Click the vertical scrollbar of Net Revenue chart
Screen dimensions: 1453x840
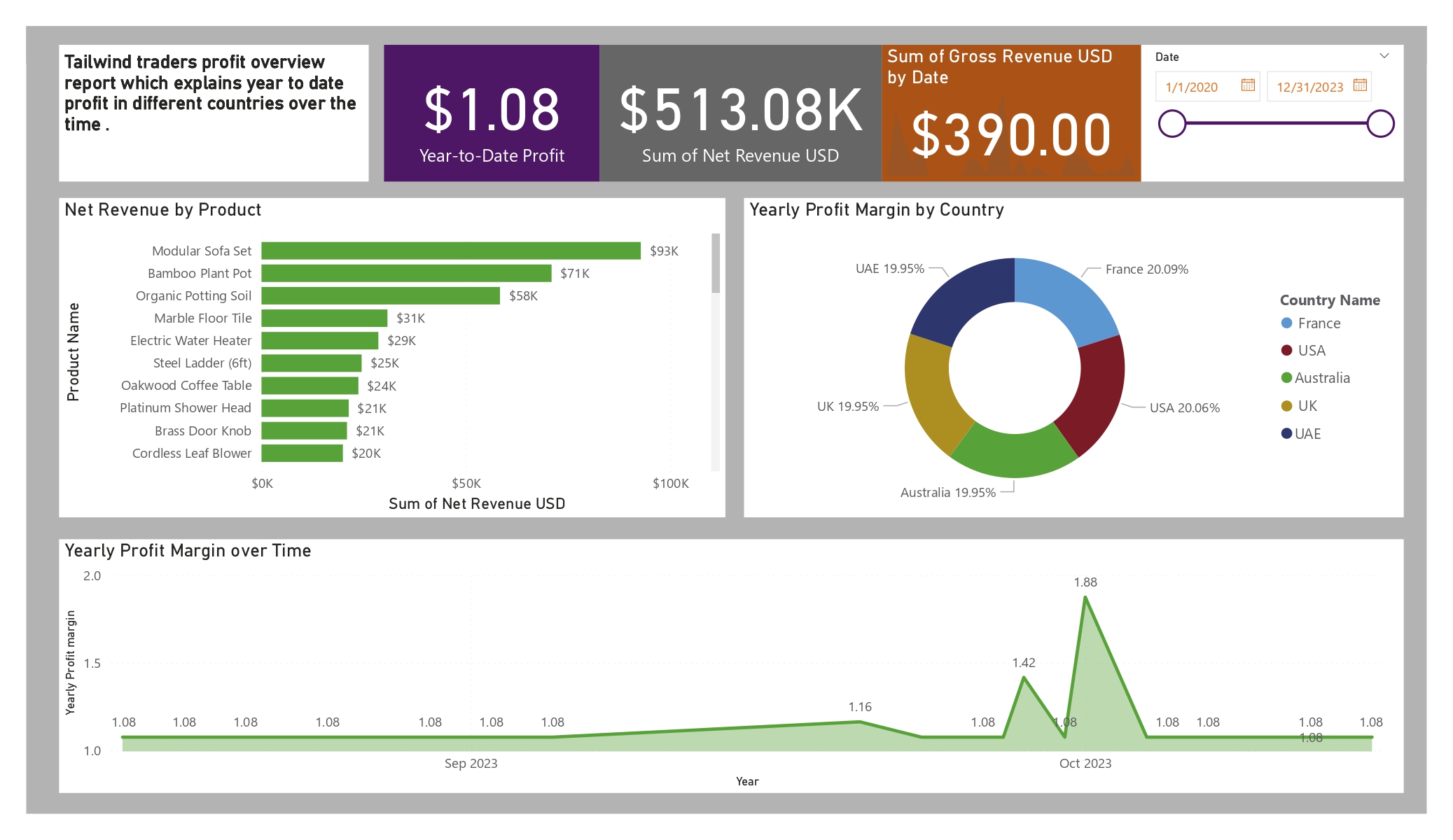click(x=716, y=263)
